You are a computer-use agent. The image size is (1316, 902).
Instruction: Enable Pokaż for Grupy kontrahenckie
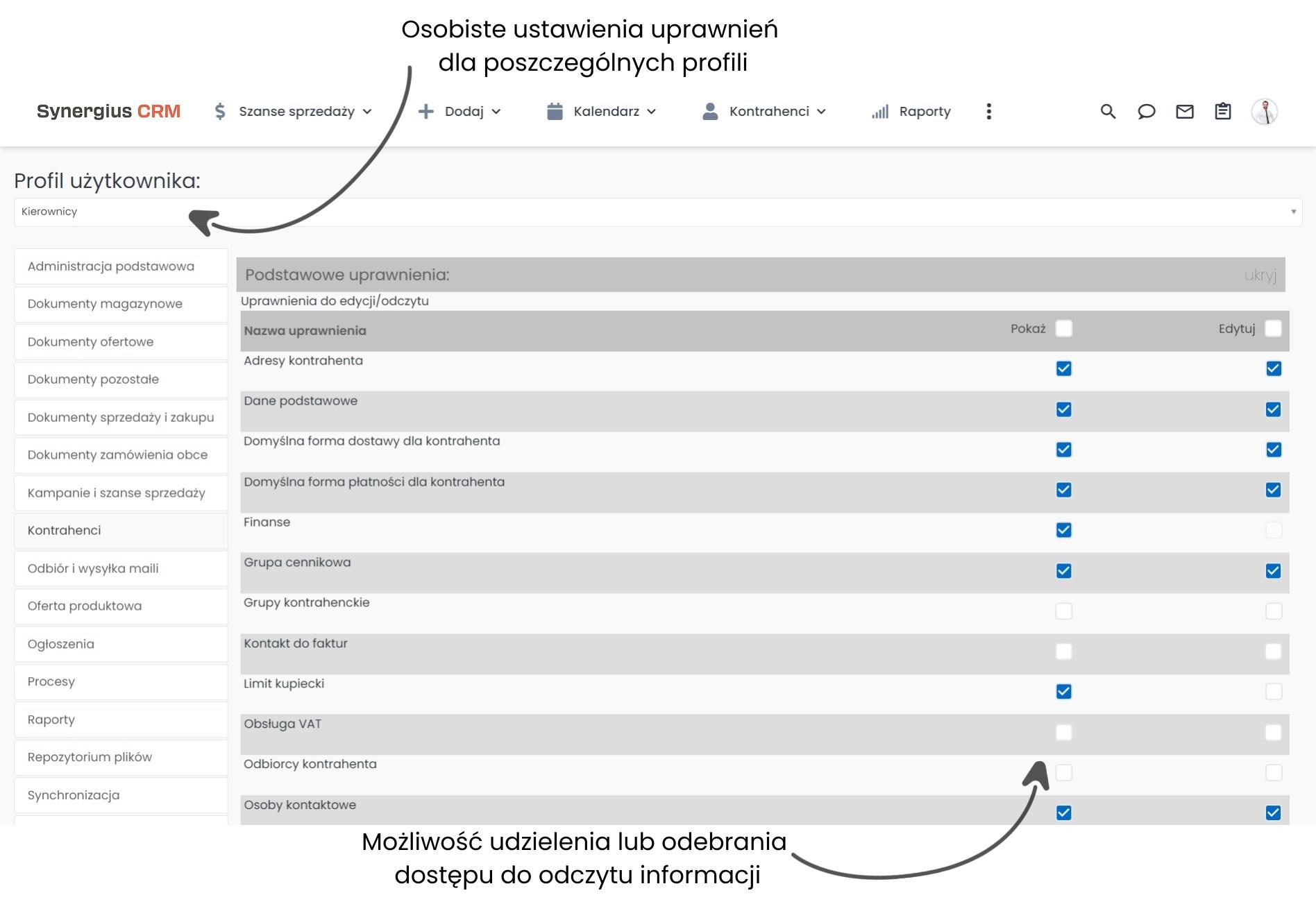tap(1062, 611)
